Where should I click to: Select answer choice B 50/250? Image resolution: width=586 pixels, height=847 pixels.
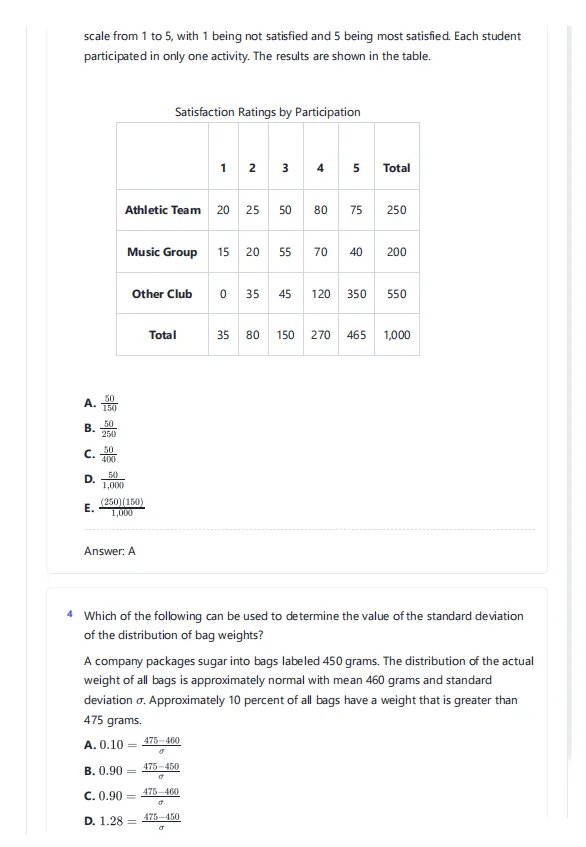[100, 428]
